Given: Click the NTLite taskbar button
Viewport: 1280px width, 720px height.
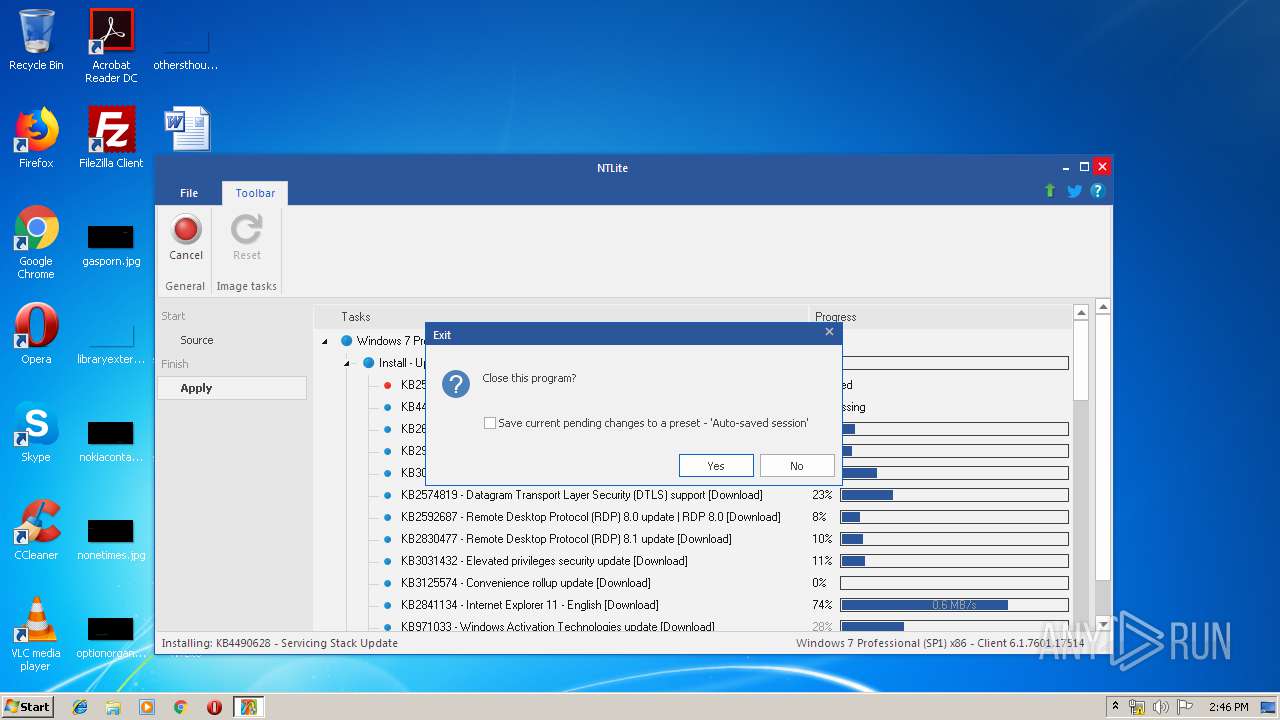Looking at the screenshot, I should 248,707.
